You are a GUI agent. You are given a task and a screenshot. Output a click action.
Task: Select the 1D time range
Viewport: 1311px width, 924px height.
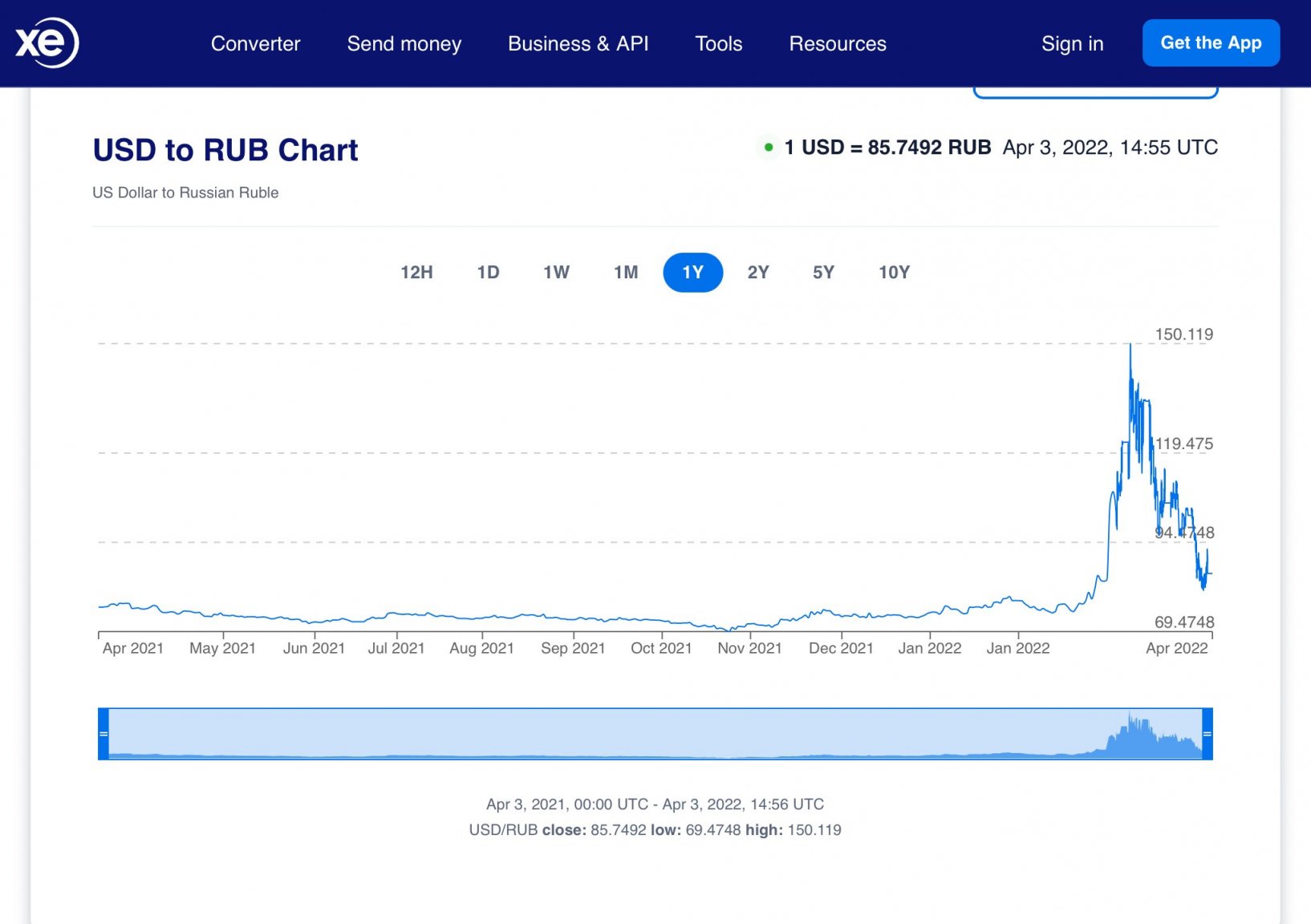pos(488,273)
